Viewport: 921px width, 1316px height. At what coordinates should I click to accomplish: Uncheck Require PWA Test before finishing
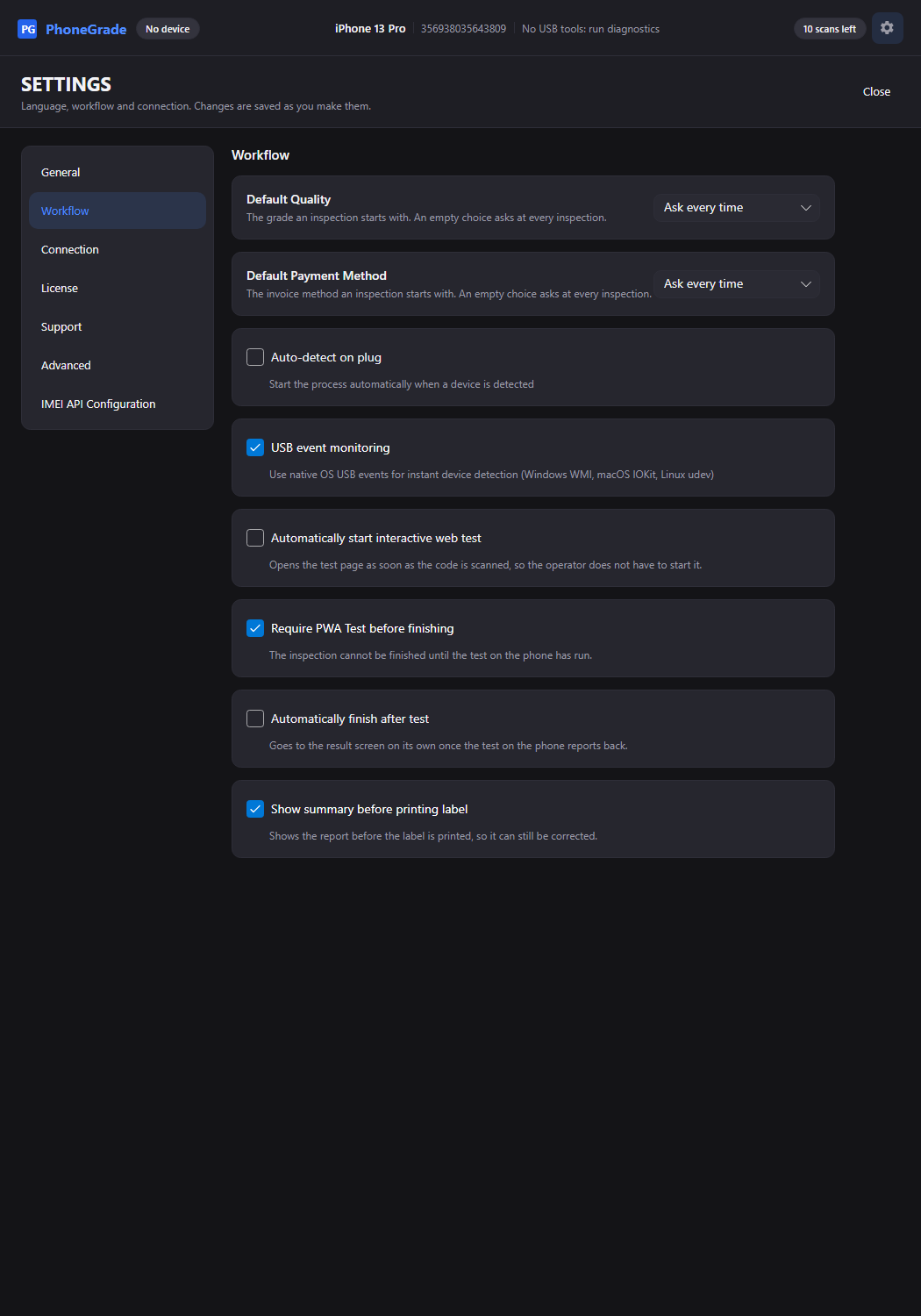coord(255,628)
